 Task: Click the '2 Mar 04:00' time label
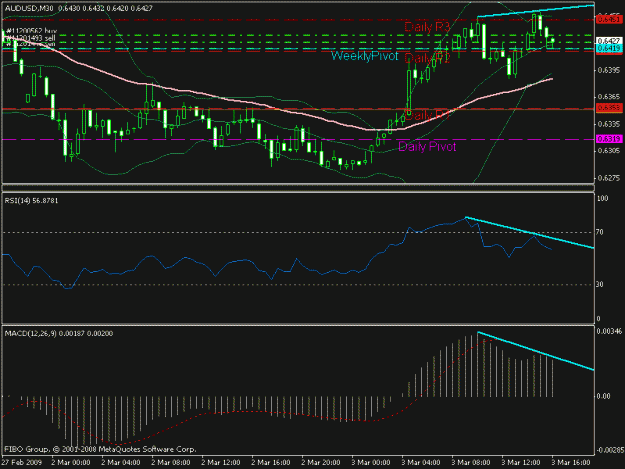click(120, 462)
